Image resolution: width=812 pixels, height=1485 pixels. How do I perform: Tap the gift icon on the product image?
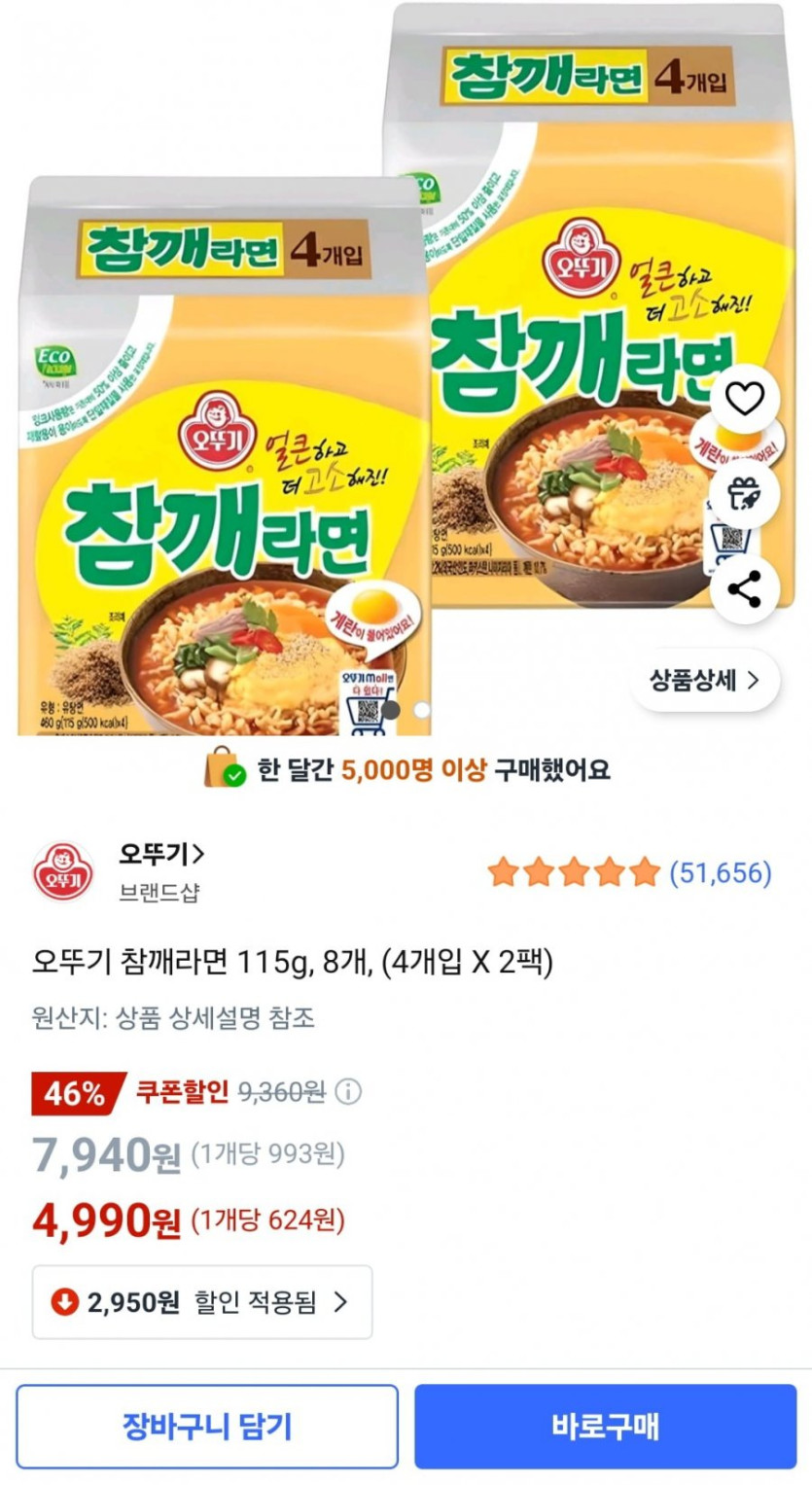[x=745, y=495]
